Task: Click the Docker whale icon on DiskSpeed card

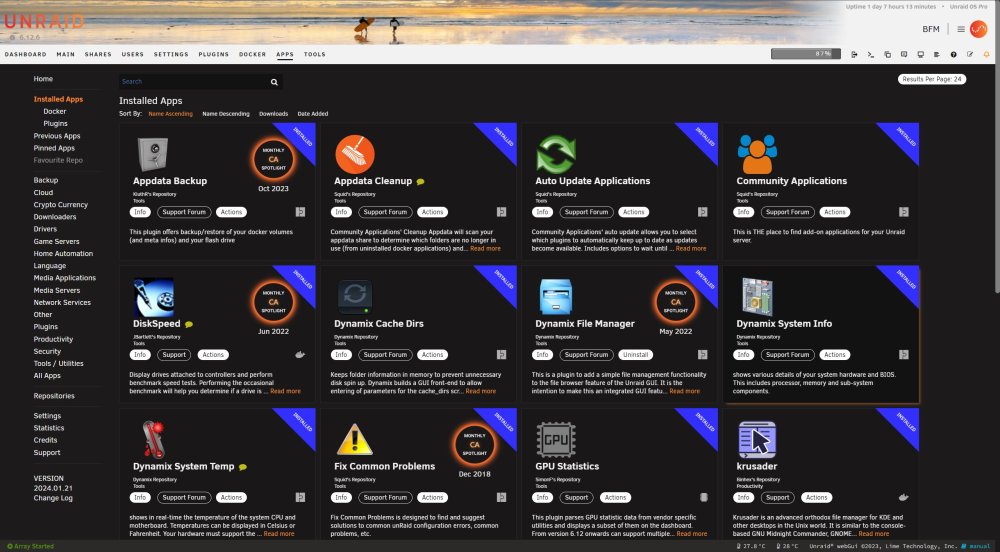Action: pos(300,355)
